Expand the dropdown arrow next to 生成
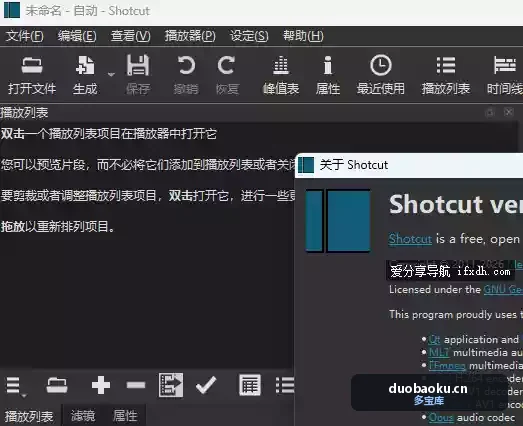 click(x=111, y=74)
